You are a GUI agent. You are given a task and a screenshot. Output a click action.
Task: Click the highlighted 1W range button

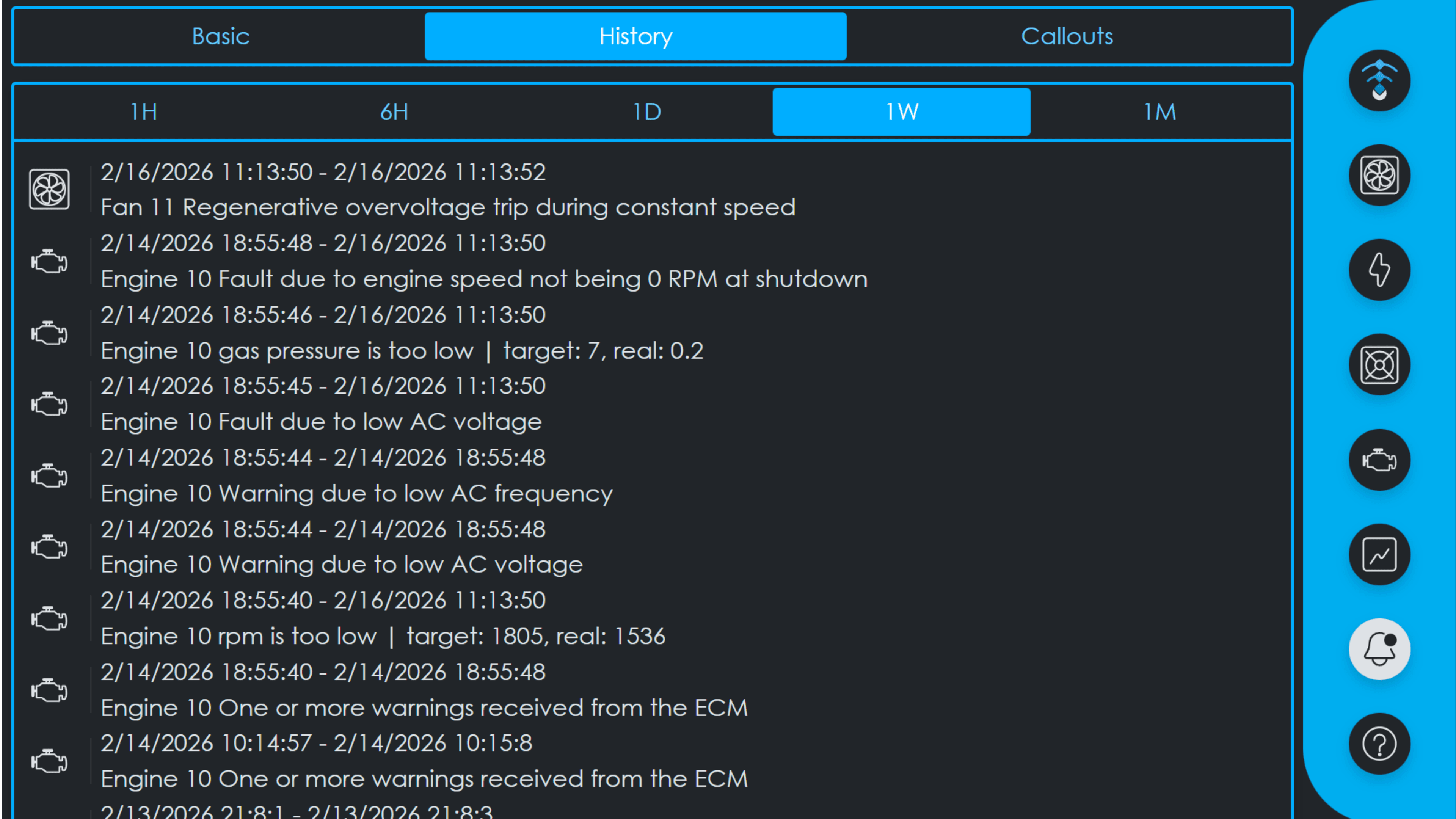pos(902,111)
